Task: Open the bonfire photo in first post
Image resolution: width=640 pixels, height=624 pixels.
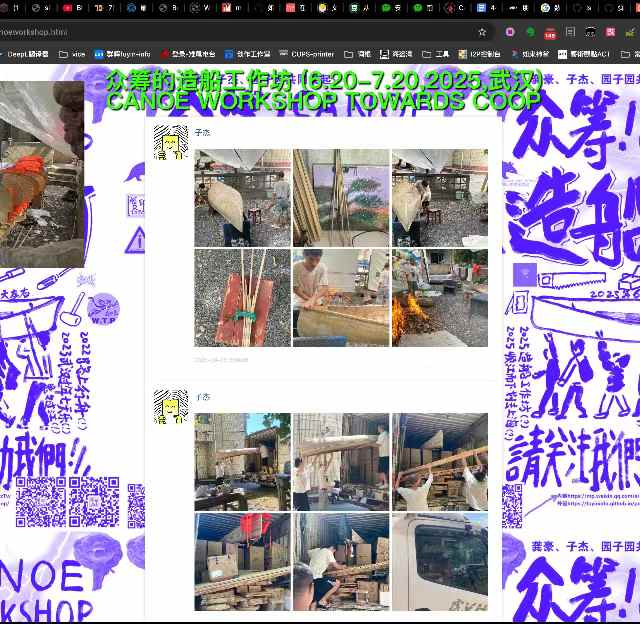Action: pyautogui.click(x=439, y=298)
